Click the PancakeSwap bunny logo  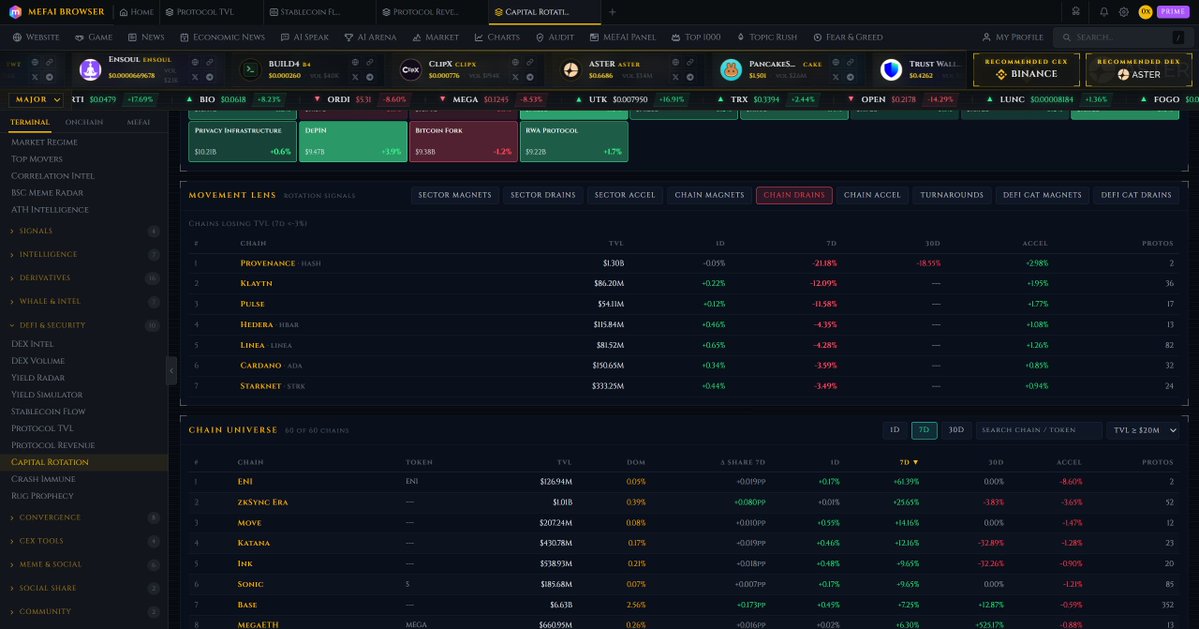point(731,70)
